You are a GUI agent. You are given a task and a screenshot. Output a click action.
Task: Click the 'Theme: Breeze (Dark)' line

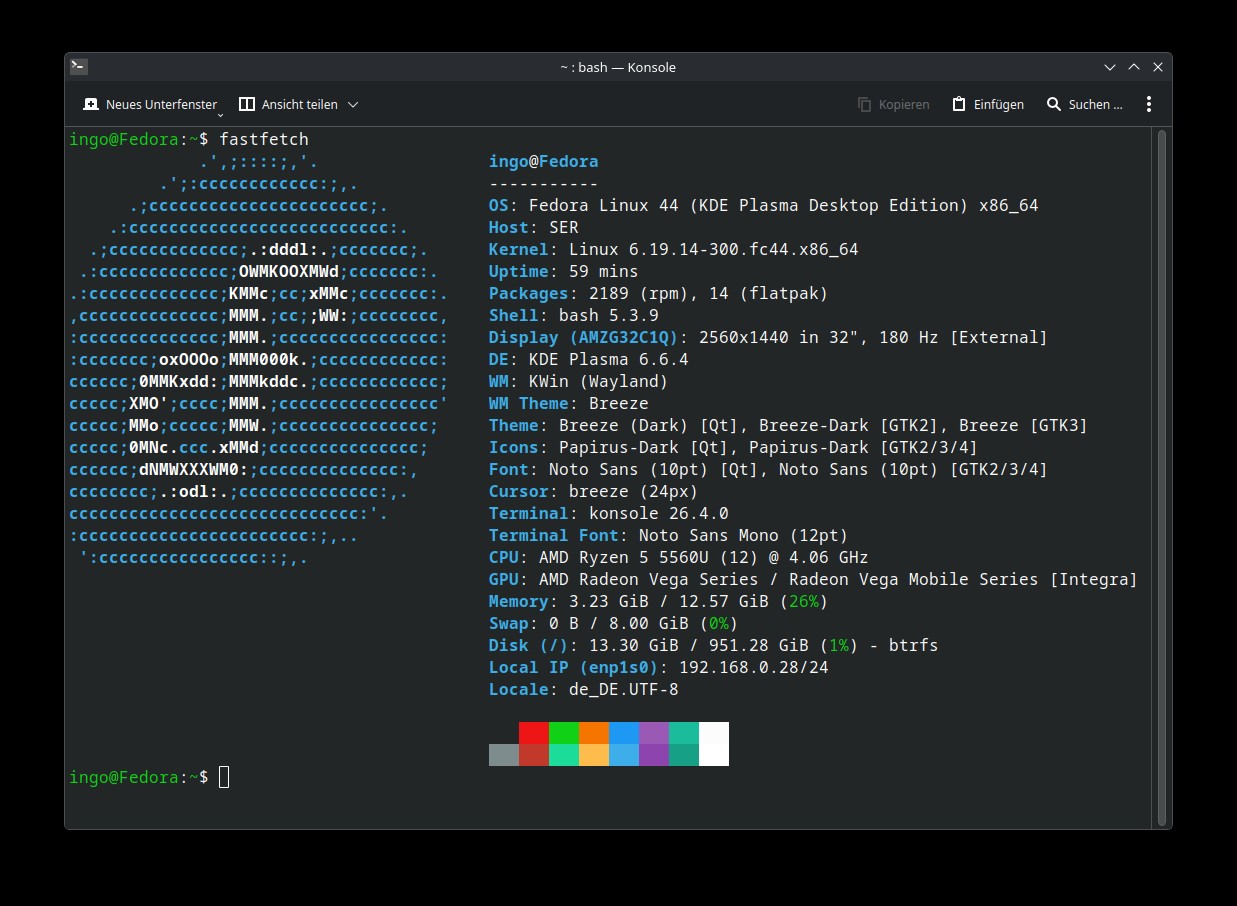(x=789, y=425)
